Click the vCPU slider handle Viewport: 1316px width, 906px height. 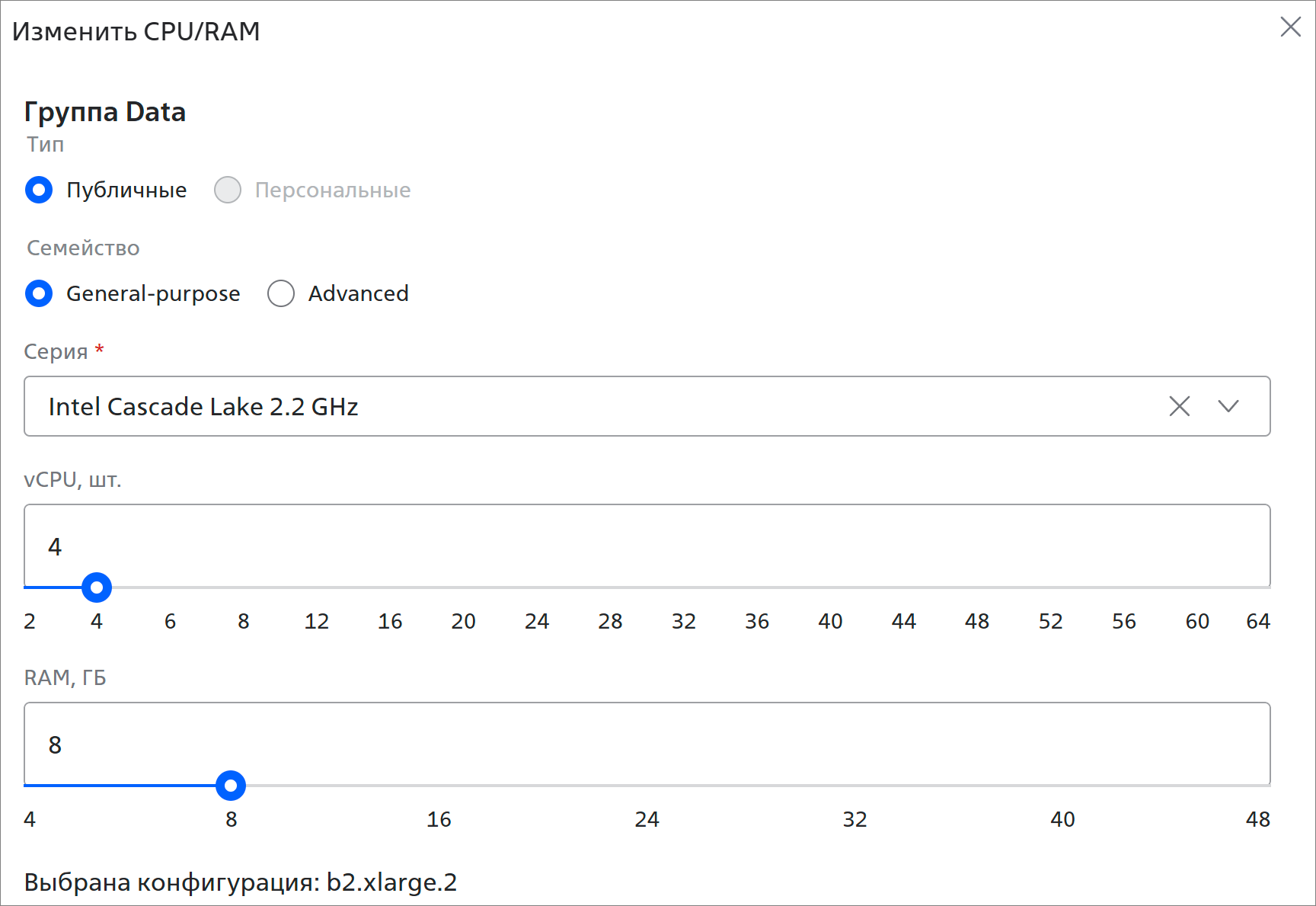[97, 587]
